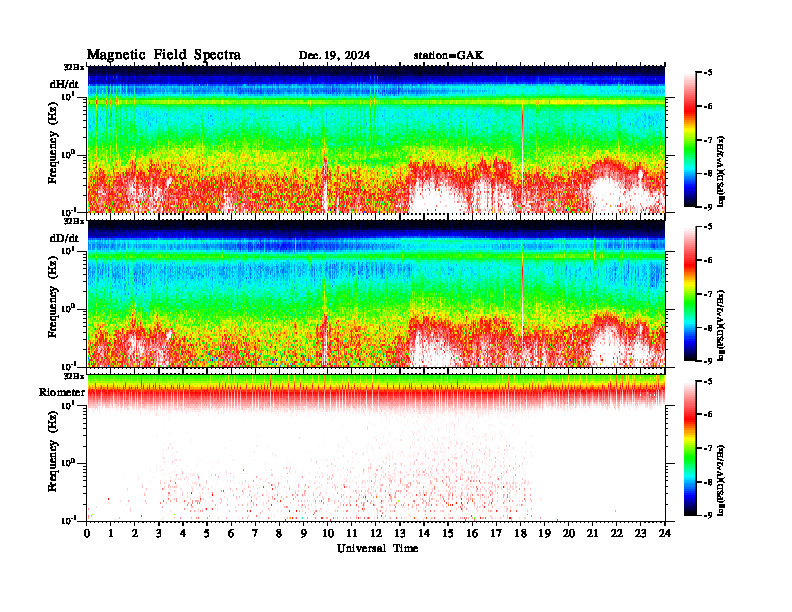Image resolution: width=792 pixels, height=612 pixels.
Task: Click hour "23" on the time axis
Action: [x=641, y=534]
